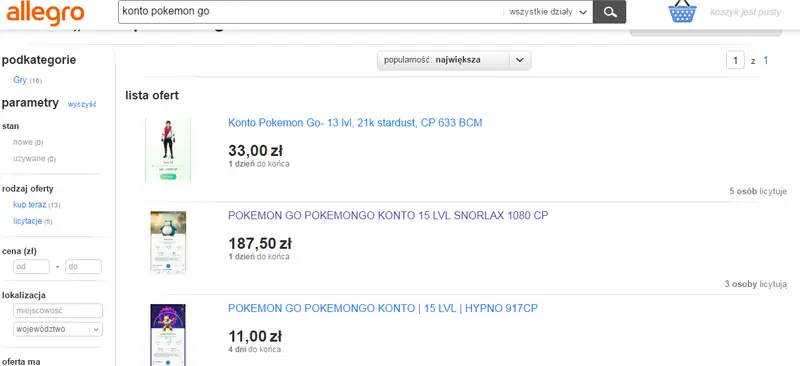The height and width of the screenshot is (366, 800).
Task: Open the shopping basket icon
Action: (x=683, y=11)
